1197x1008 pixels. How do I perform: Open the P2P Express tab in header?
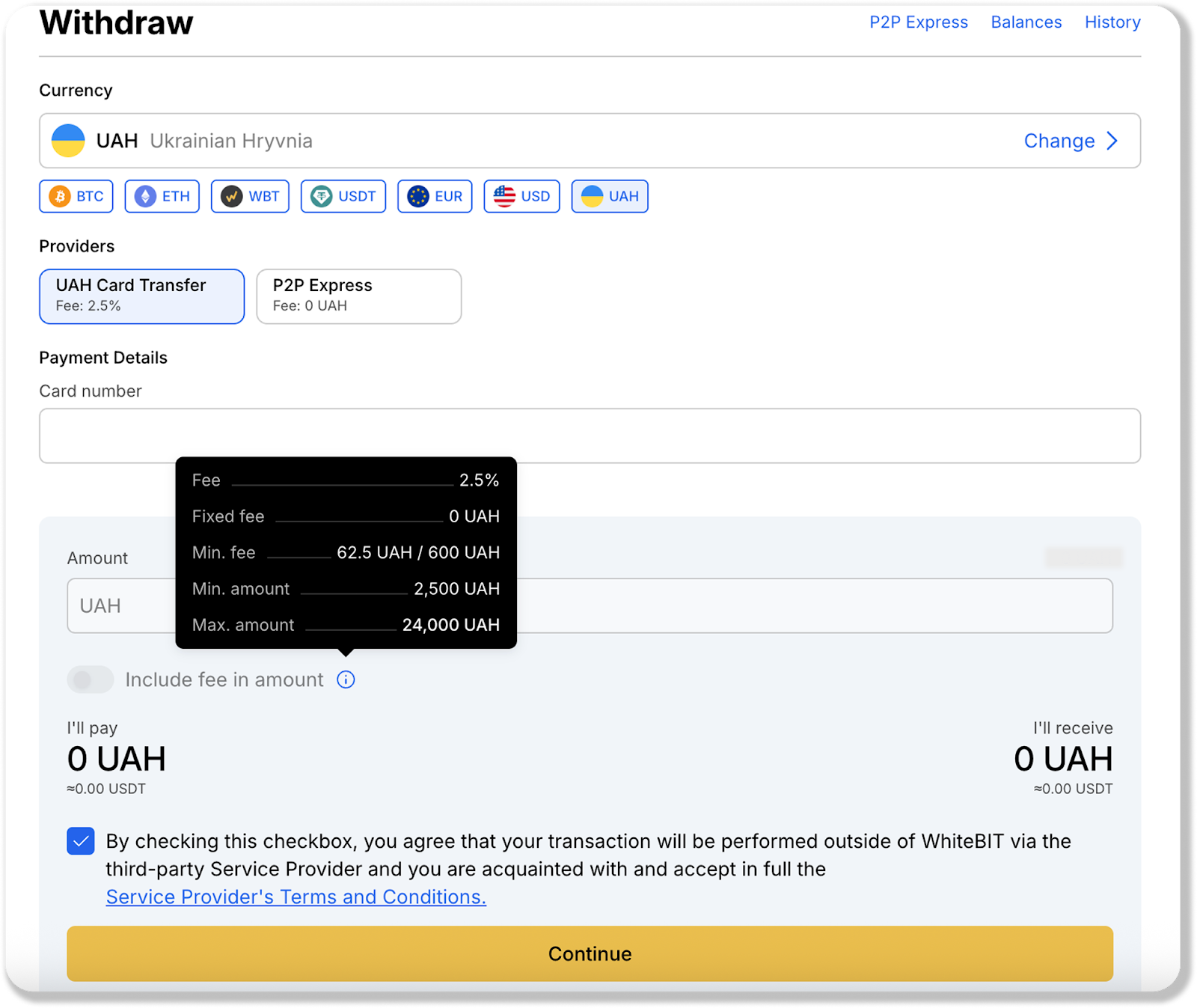tap(918, 22)
